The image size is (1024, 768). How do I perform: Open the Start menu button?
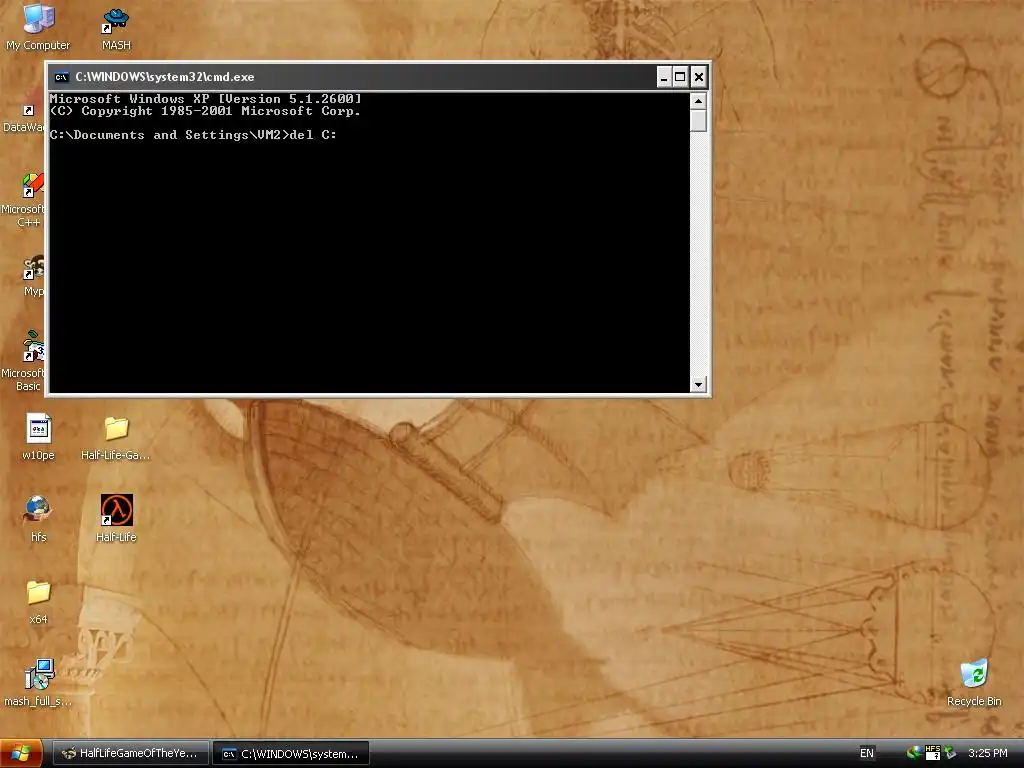(21, 753)
